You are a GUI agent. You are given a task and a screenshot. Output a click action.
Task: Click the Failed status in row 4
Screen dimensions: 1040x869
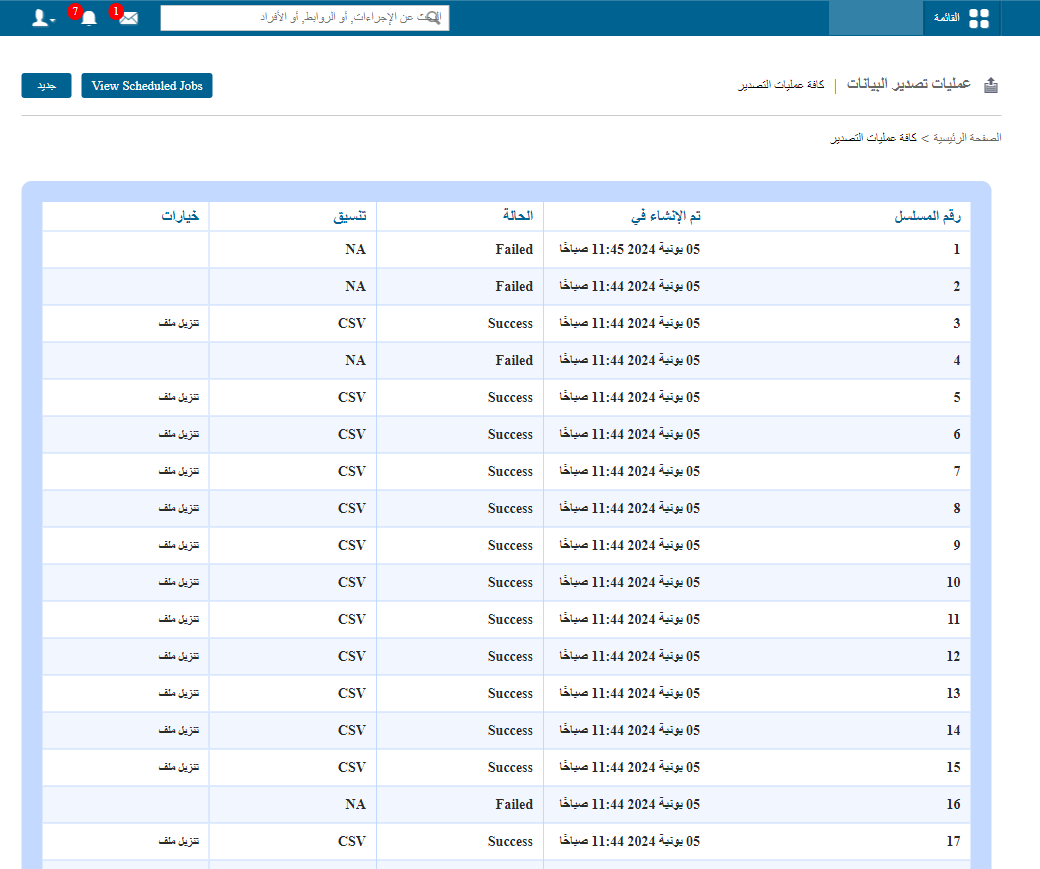coord(514,360)
